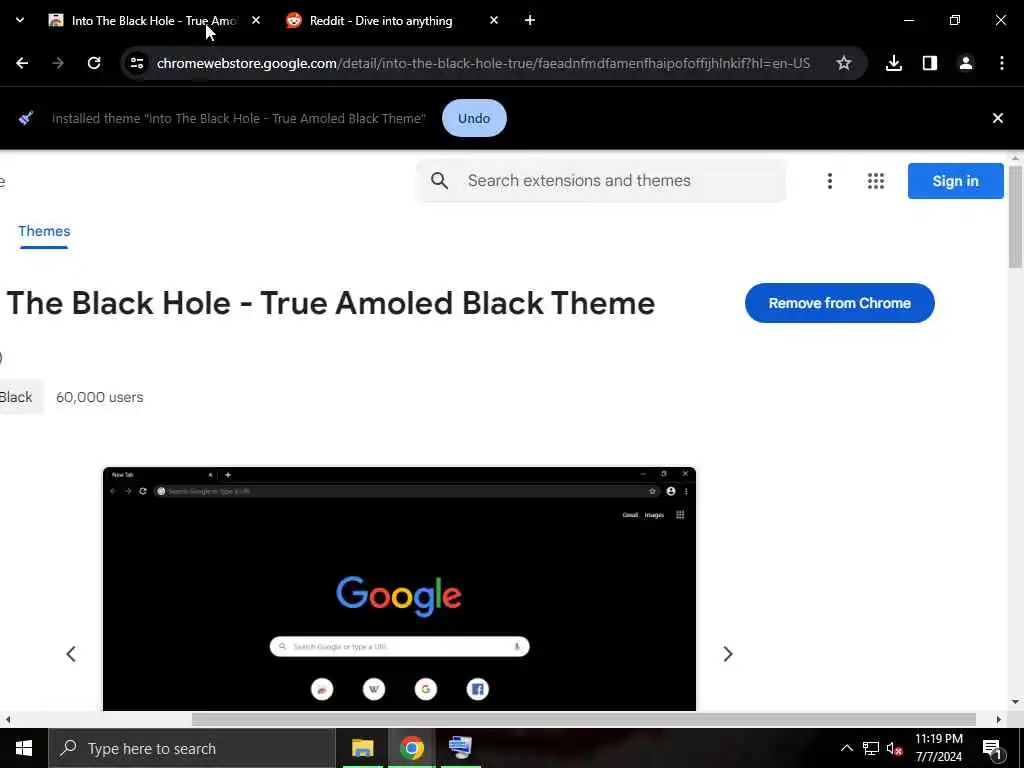Open a new tab with plus button

click(530, 21)
